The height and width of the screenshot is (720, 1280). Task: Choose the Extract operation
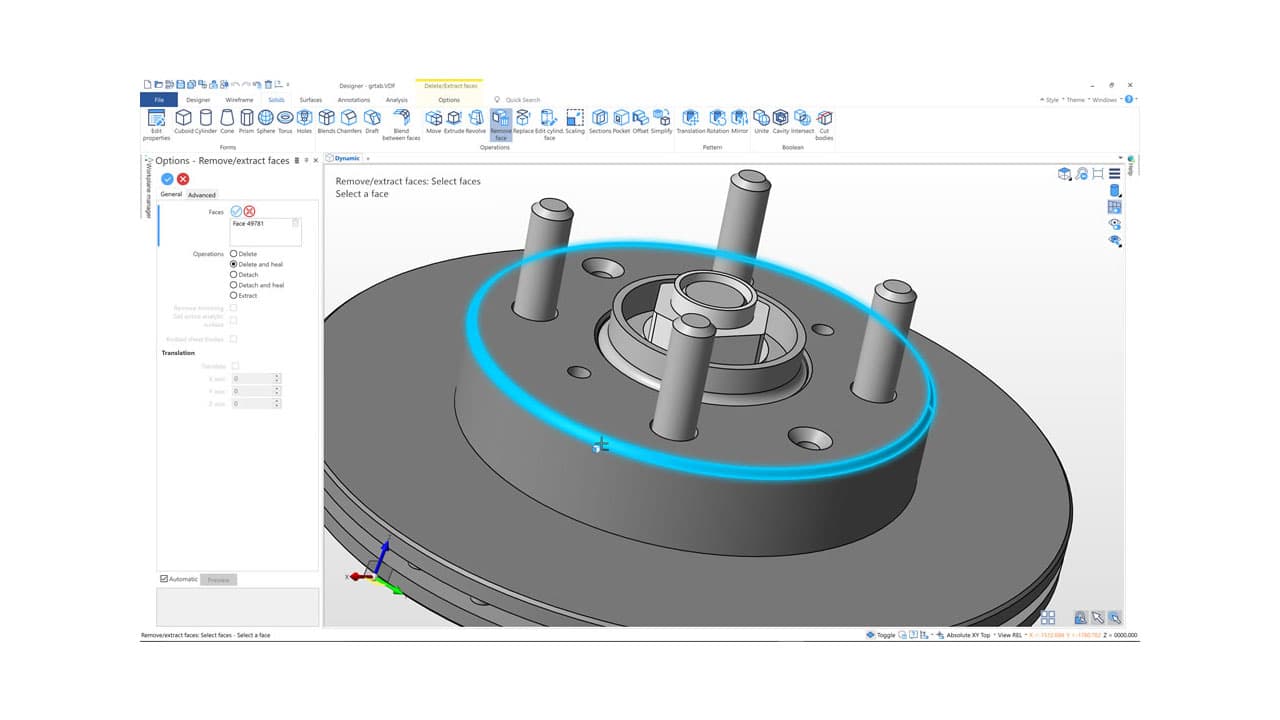[x=233, y=294]
